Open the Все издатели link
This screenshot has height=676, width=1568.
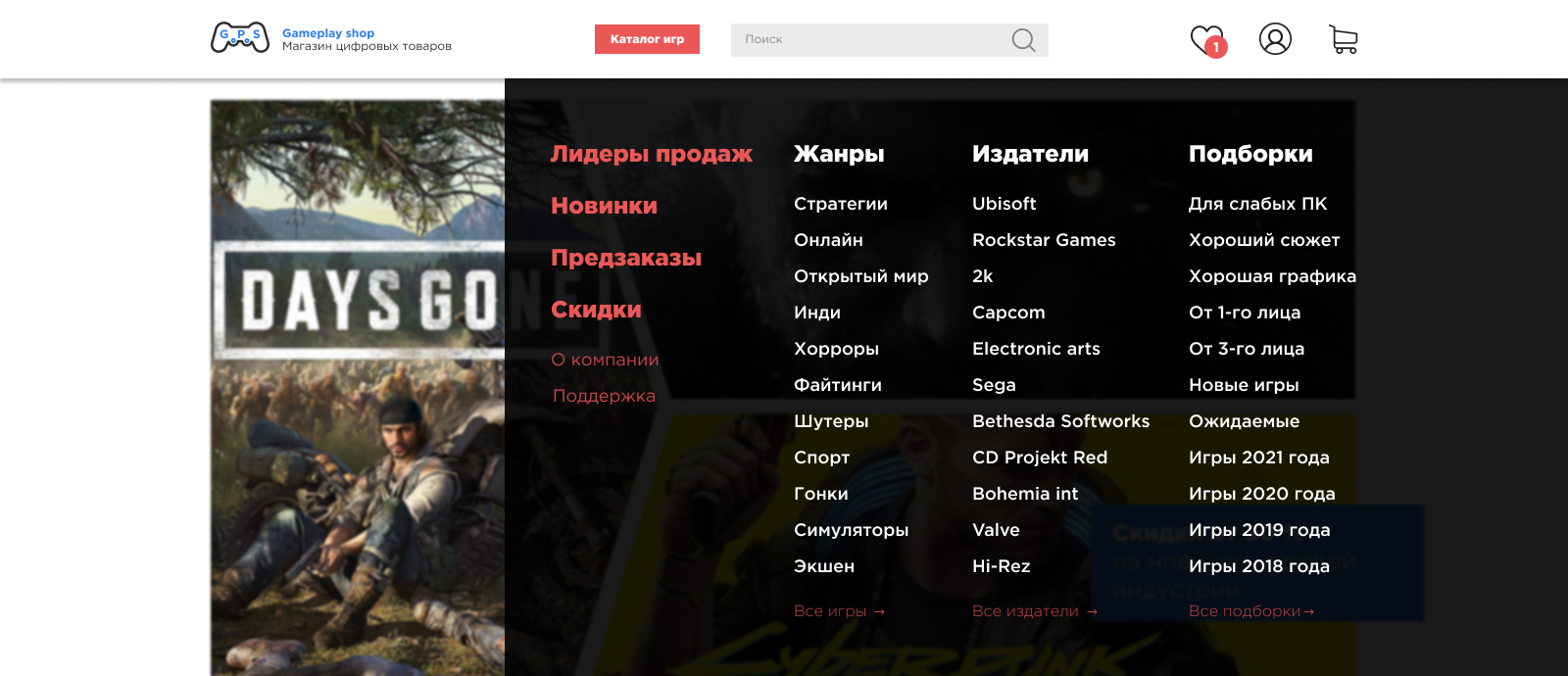(1035, 611)
